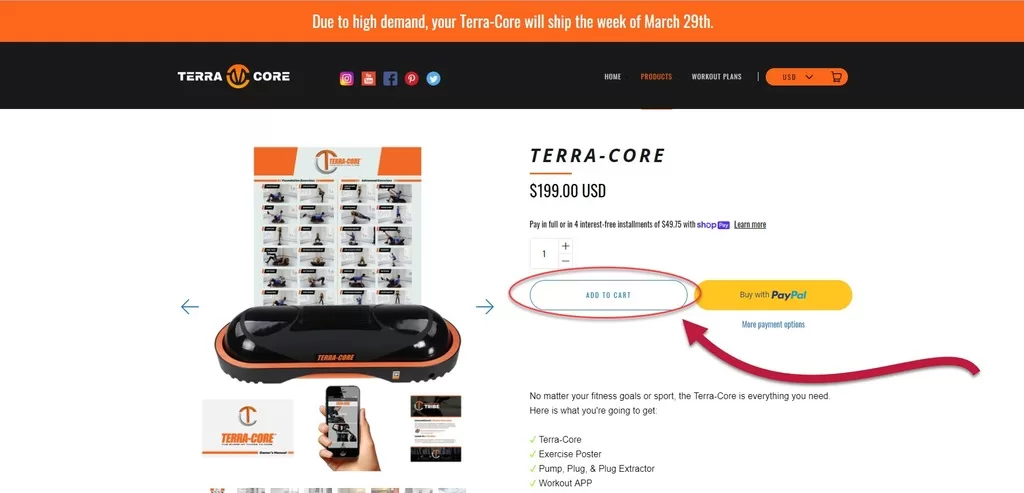Click the Learn more Shop Pay link

(x=750, y=225)
